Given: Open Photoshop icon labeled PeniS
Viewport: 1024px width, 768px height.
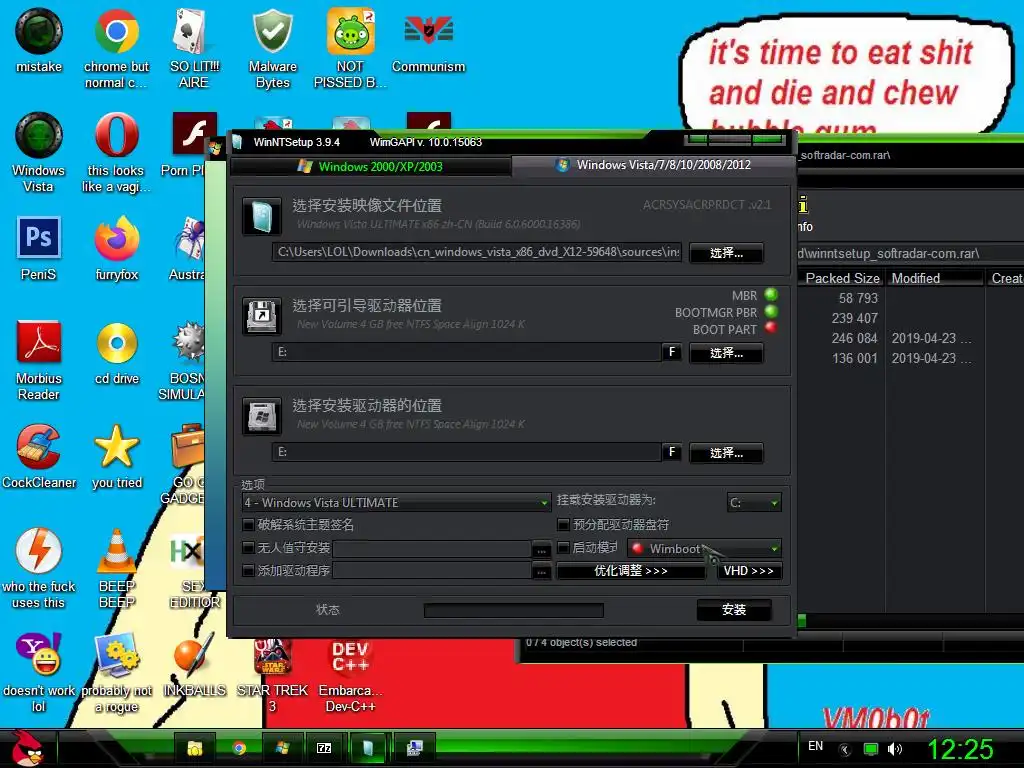Looking at the screenshot, I should (x=39, y=248).
